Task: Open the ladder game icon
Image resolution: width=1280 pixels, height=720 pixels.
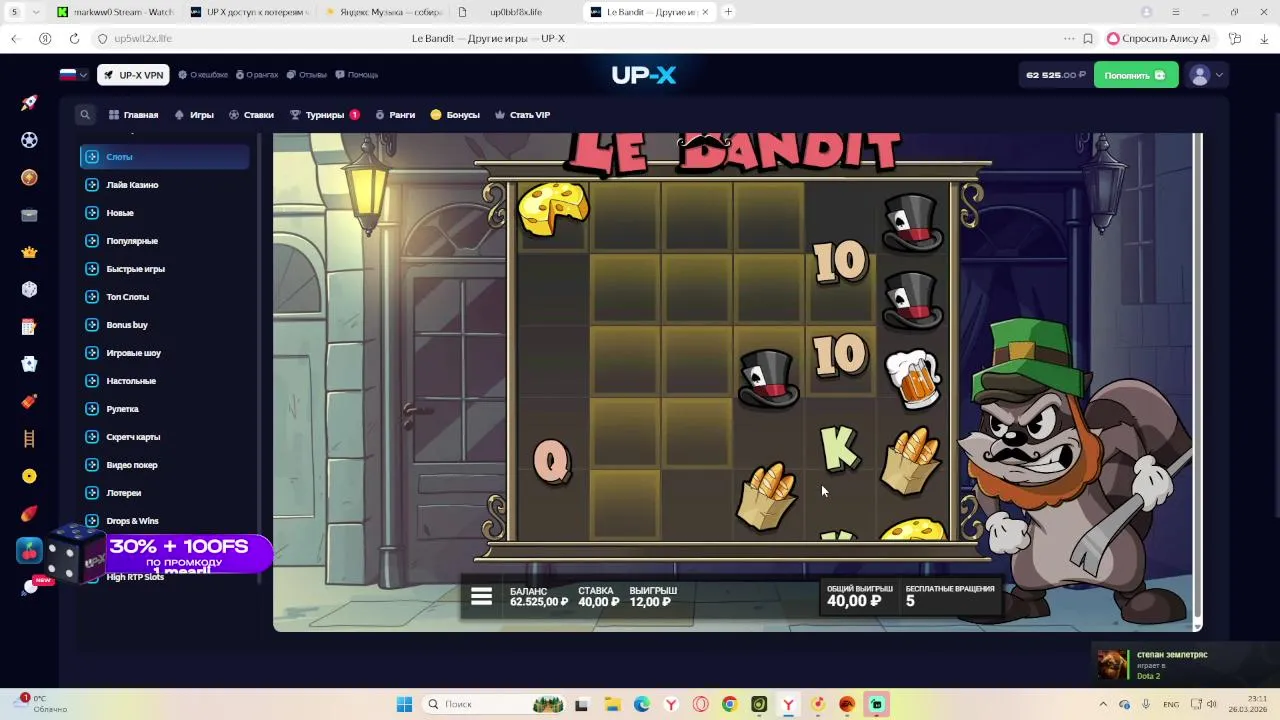Action: [29, 438]
